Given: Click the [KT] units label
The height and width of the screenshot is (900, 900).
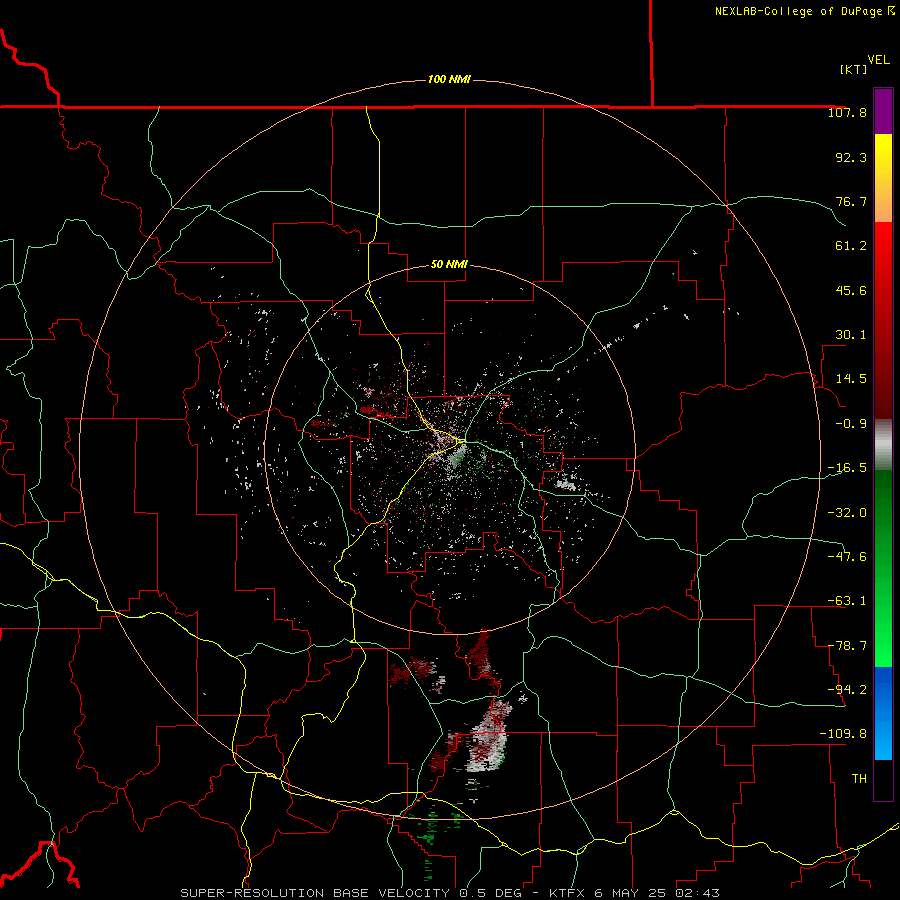Looking at the screenshot, I should click(853, 69).
